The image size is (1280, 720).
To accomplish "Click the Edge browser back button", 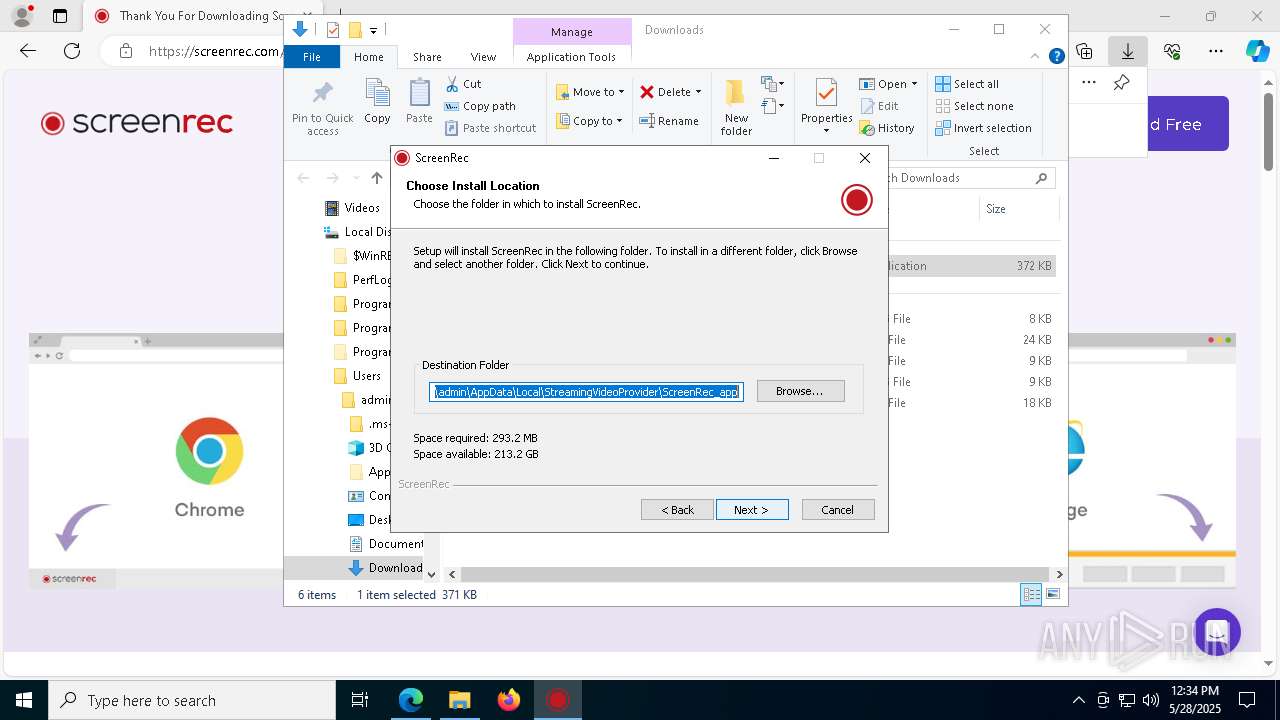I will click(x=28, y=51).
